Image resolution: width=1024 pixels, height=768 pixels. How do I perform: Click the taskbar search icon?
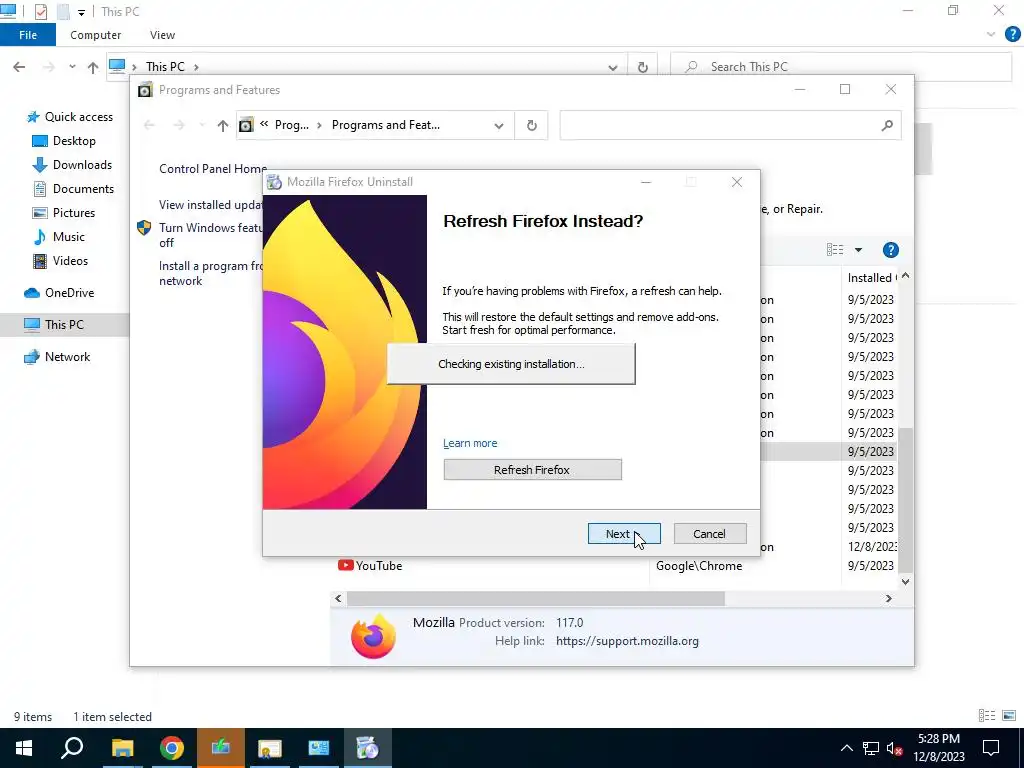pos(72,748)
